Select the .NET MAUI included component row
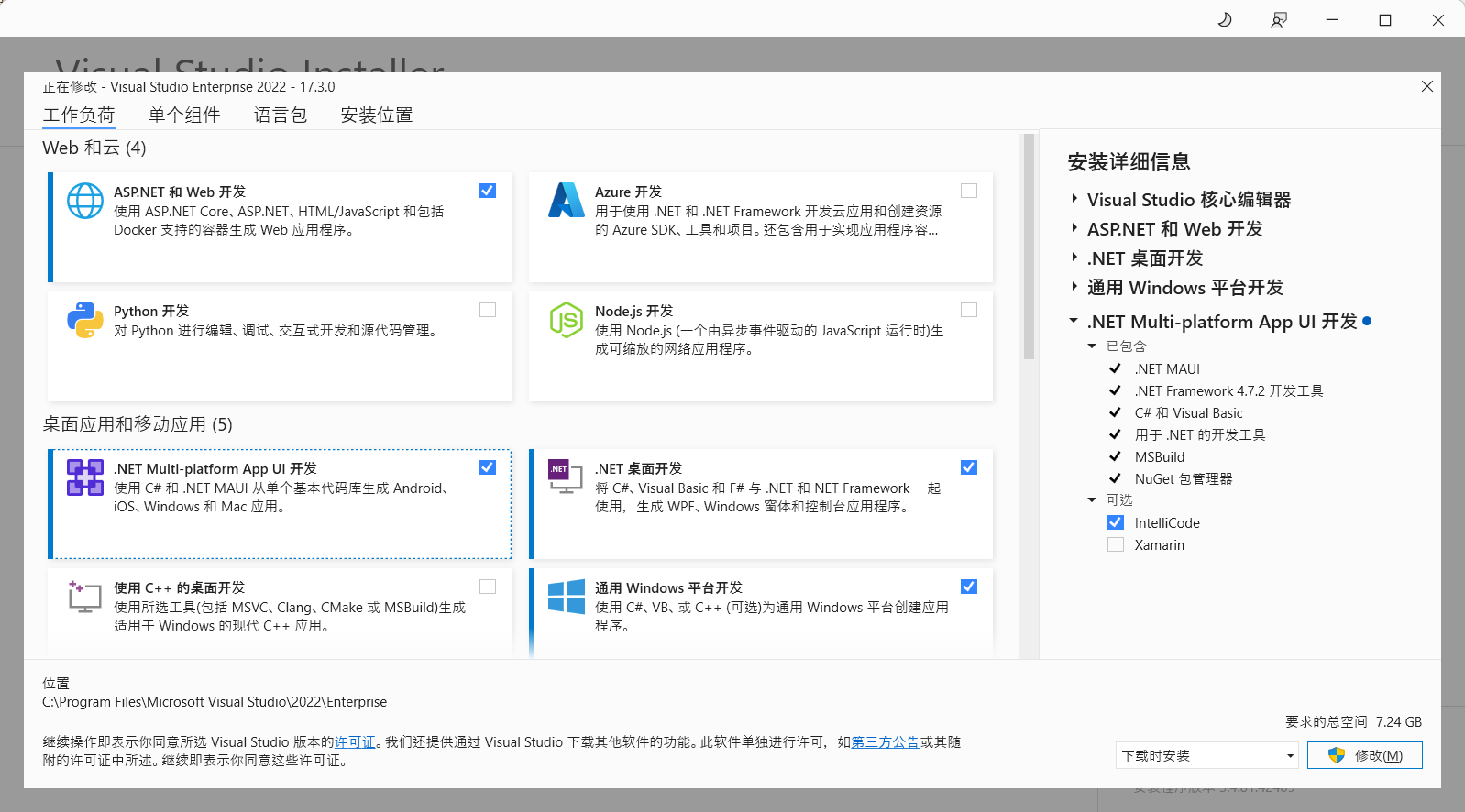The image size is (1465, 812). pos(1167,368)
